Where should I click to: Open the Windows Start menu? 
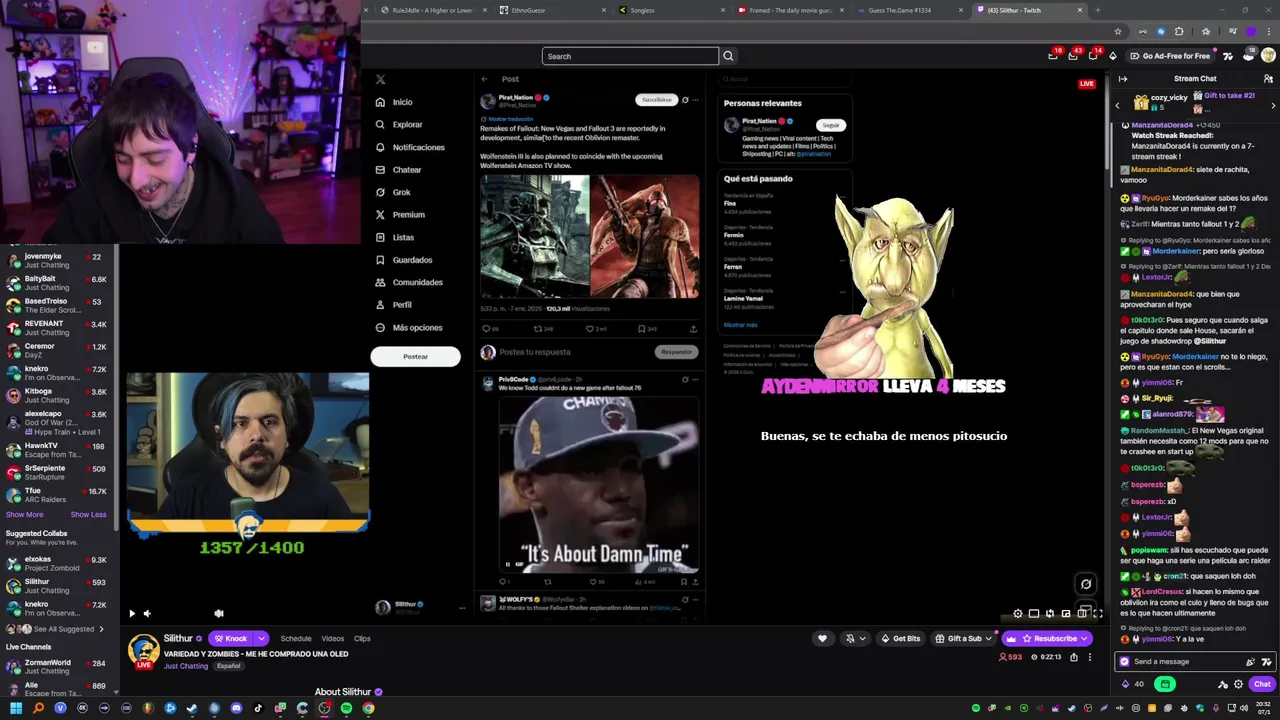pos(16,708)
